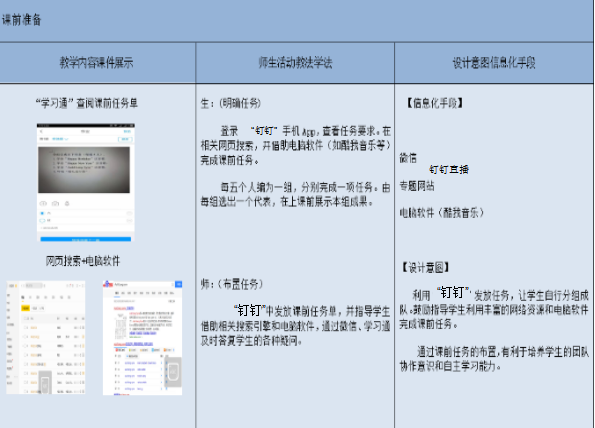The width and height of the screenshot is (595, 428).
Task: Click the blue search button in Baidu screenshot
Action: pos(178,284)
